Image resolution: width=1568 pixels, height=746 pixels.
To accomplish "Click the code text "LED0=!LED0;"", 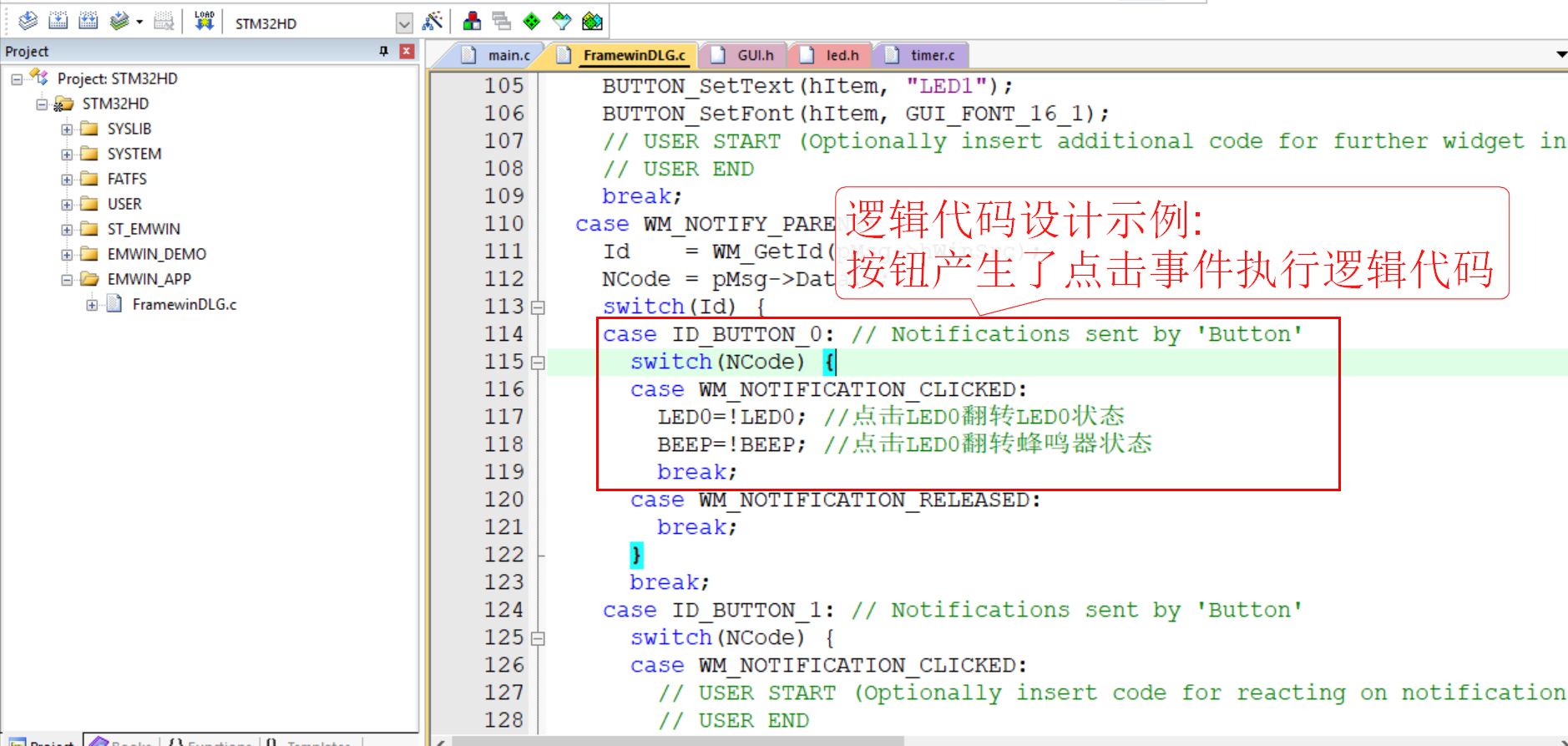I will click(x=731, y=416).
